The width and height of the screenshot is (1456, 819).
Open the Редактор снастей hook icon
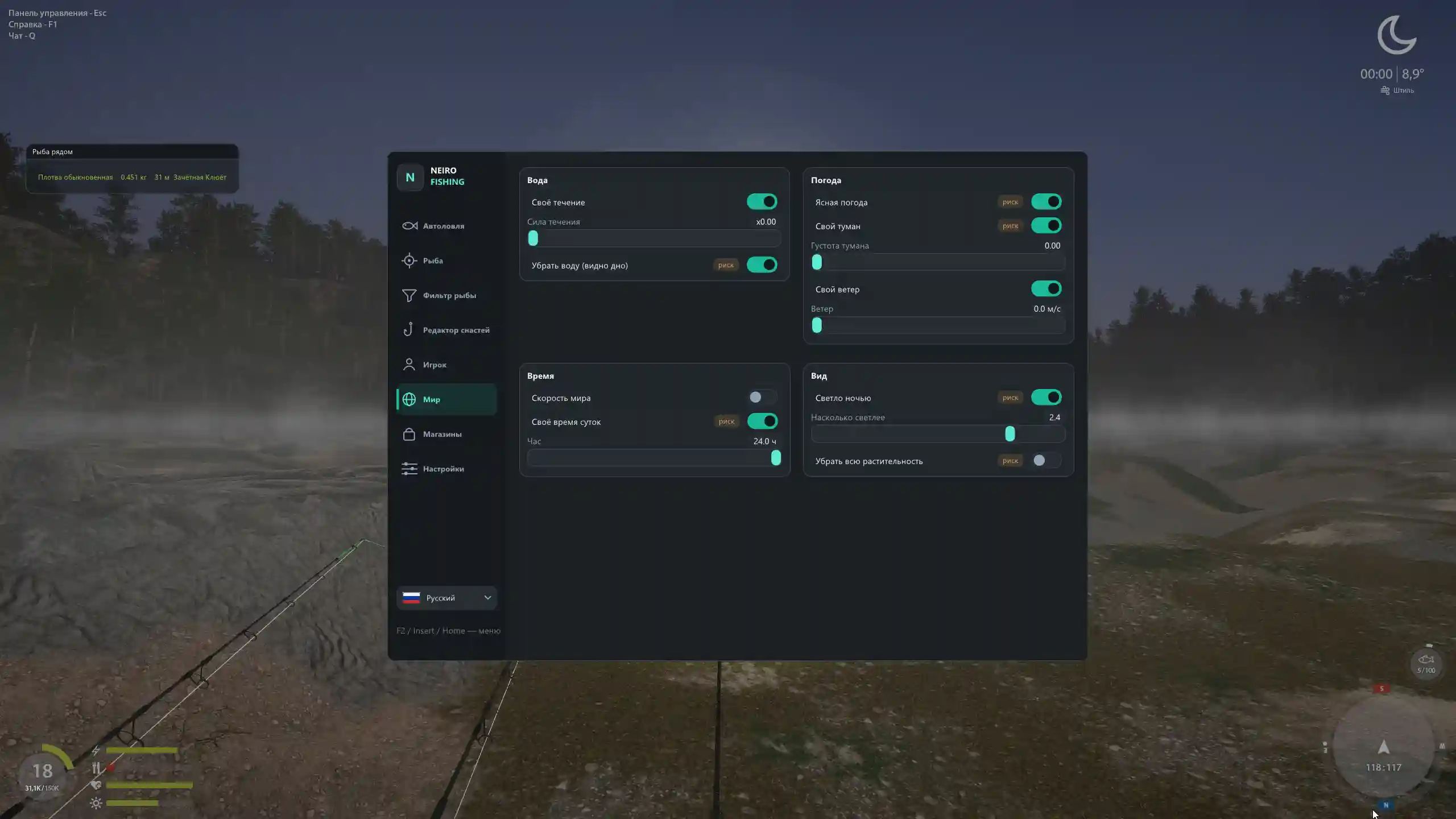408,330
